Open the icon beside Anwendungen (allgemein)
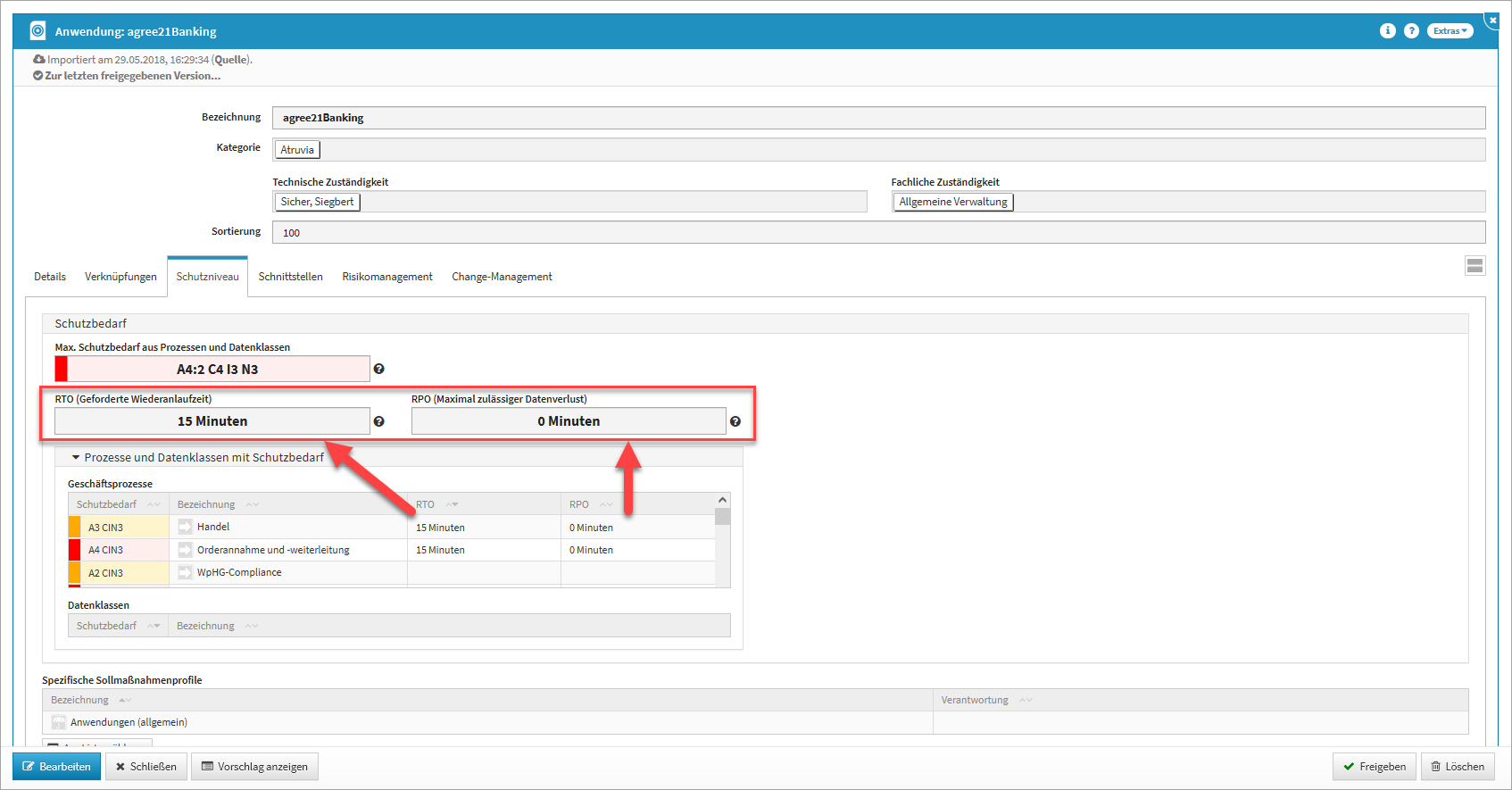1512x790 pixels. pyautogui.click(x=59, y=722)
